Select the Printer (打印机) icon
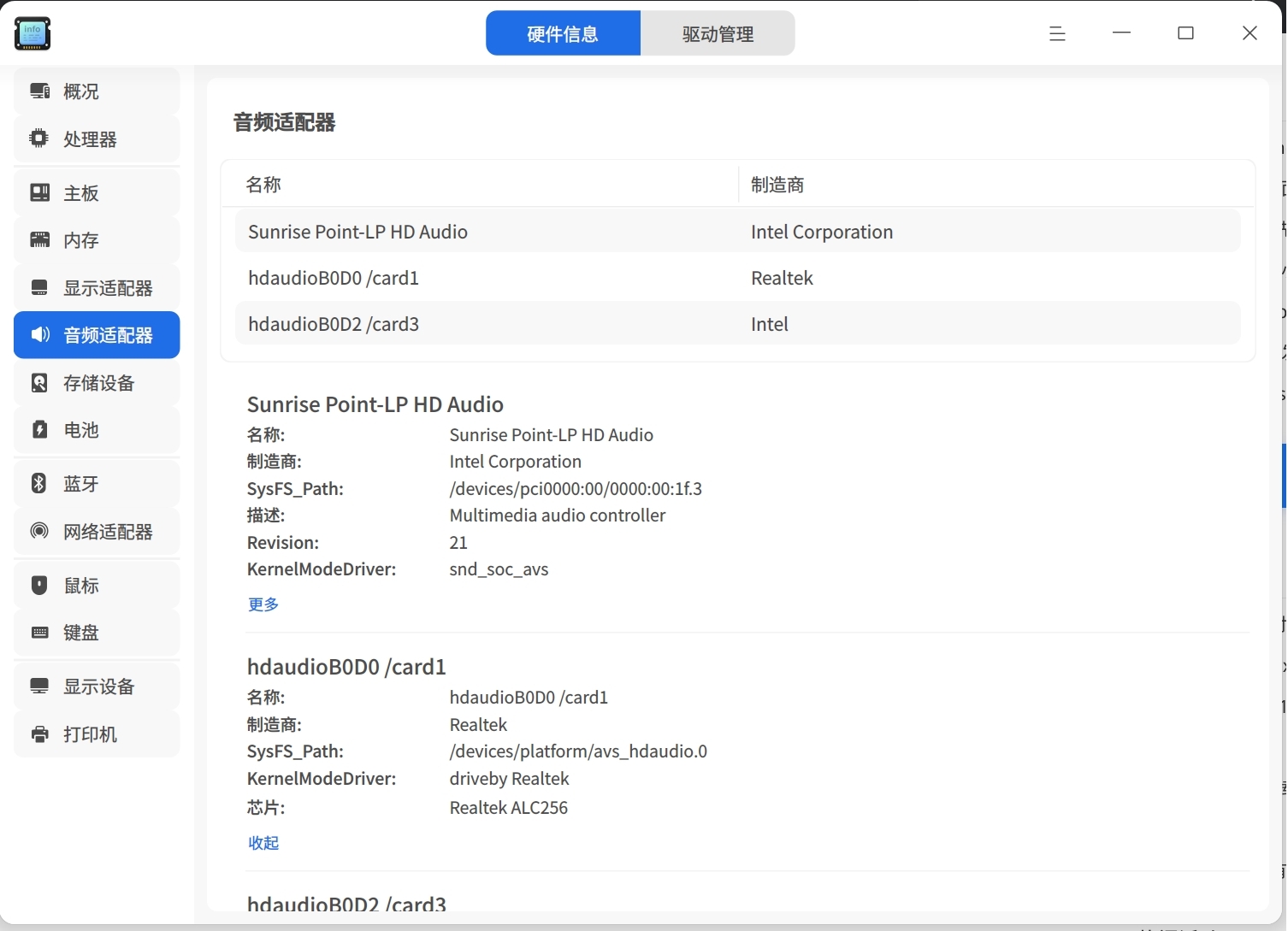1288x931 pixels. point(39,734)
